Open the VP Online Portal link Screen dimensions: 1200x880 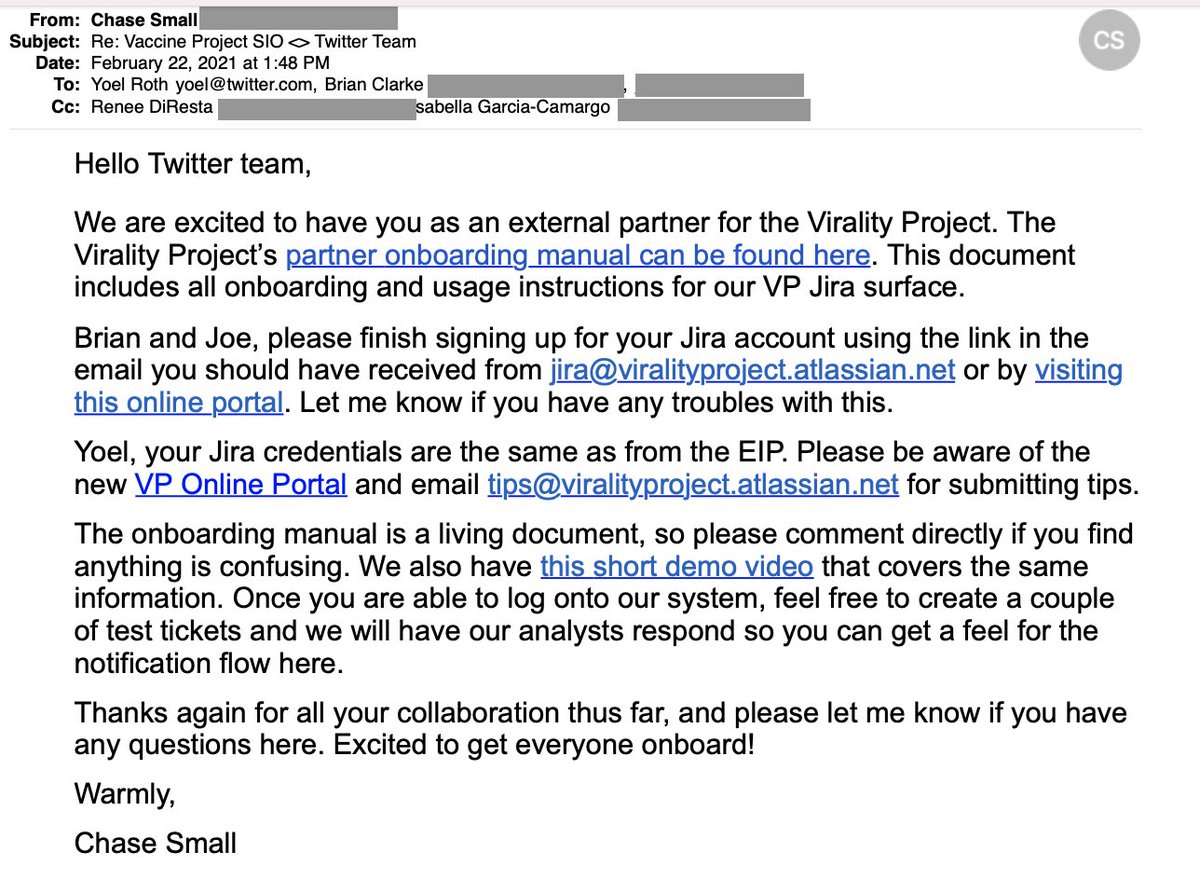[241, 485]
